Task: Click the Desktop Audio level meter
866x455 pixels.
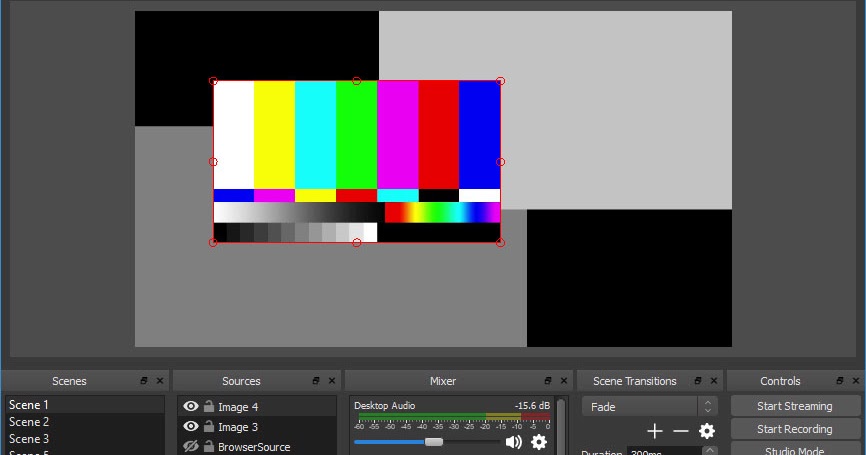Action: (x=452, y=416)
